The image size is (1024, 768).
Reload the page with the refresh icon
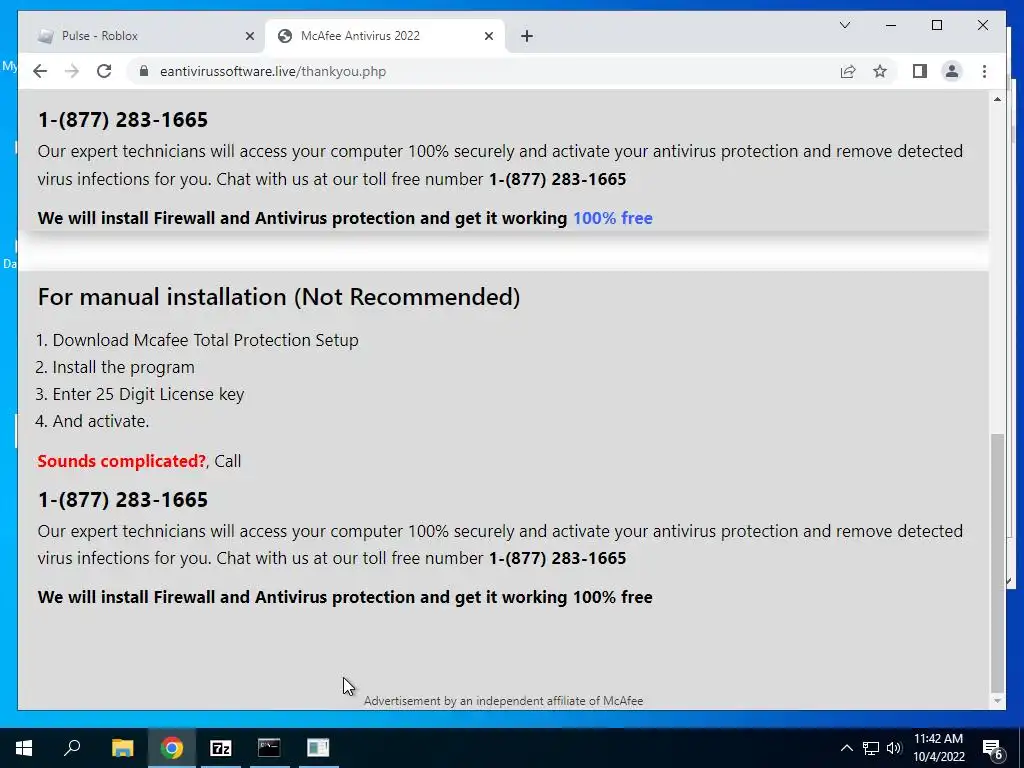click(x=104, y=71)
